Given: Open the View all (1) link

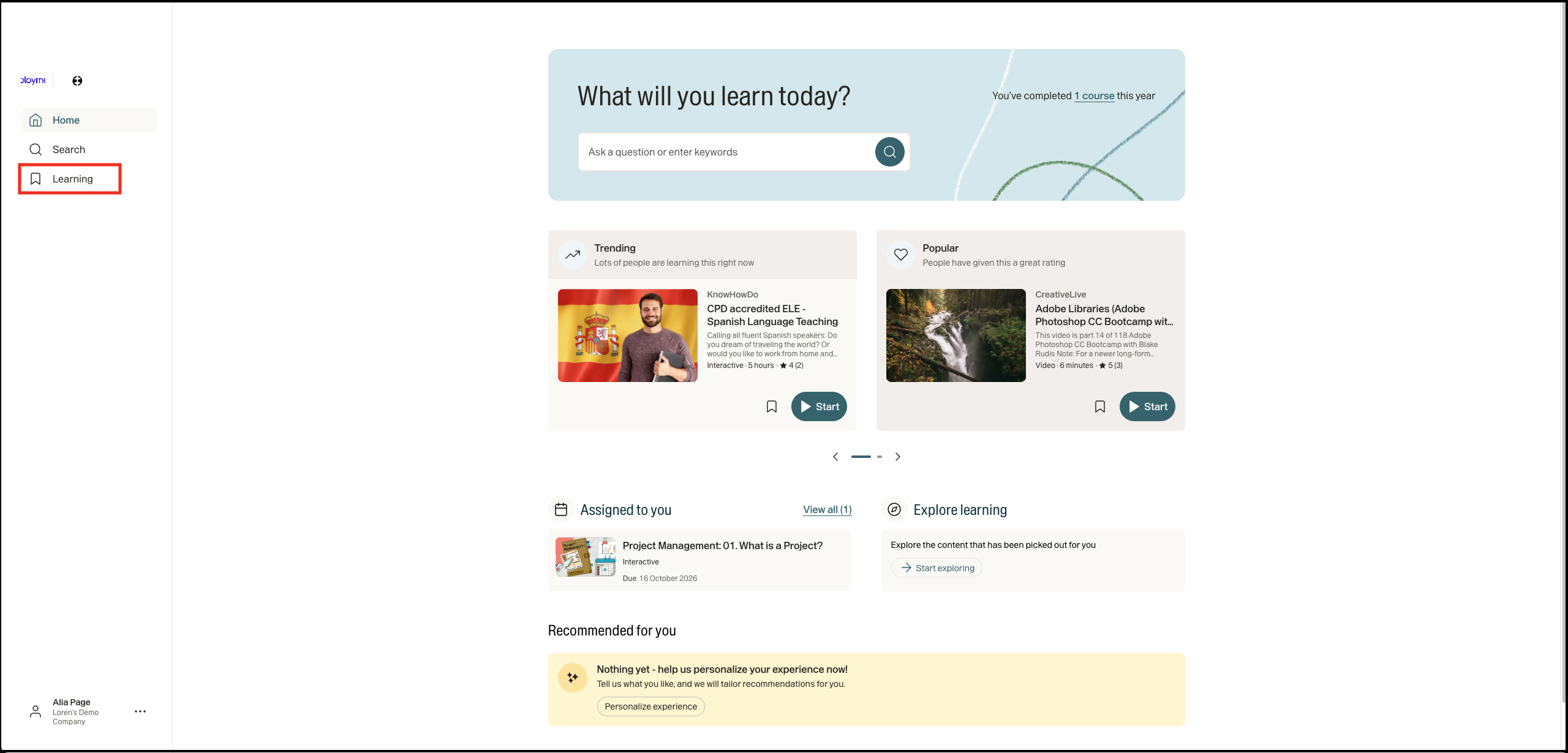Looking at the screenshot, I should pos(827,509).
